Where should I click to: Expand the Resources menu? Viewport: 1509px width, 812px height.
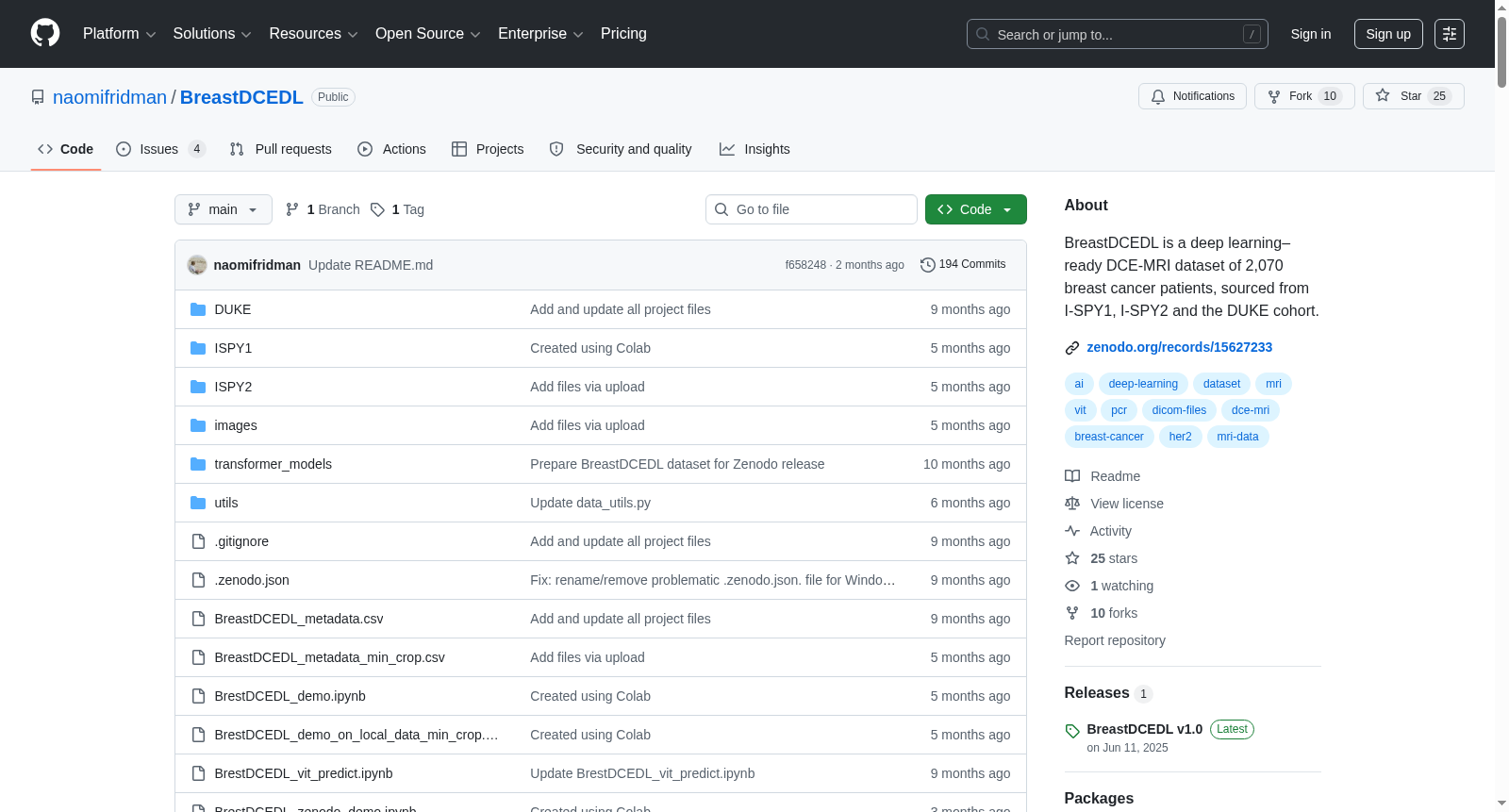pyautogui.click(x=313, y=34)
